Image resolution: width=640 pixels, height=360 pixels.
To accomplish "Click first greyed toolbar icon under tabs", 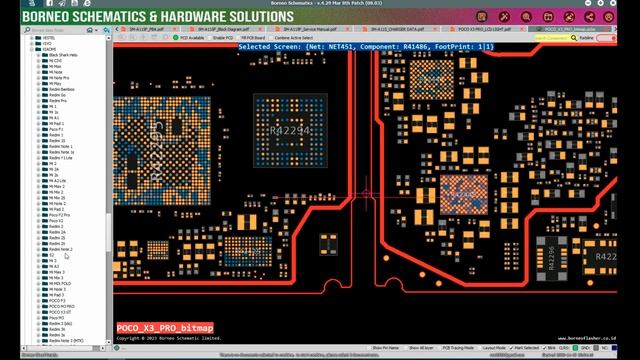I will point(121,38).
